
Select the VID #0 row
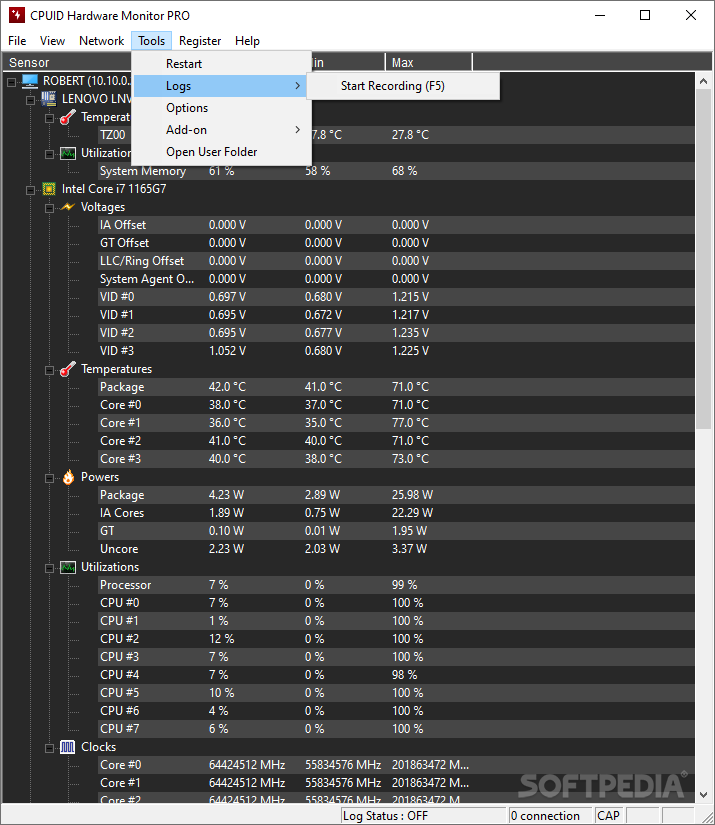point(396,297)
